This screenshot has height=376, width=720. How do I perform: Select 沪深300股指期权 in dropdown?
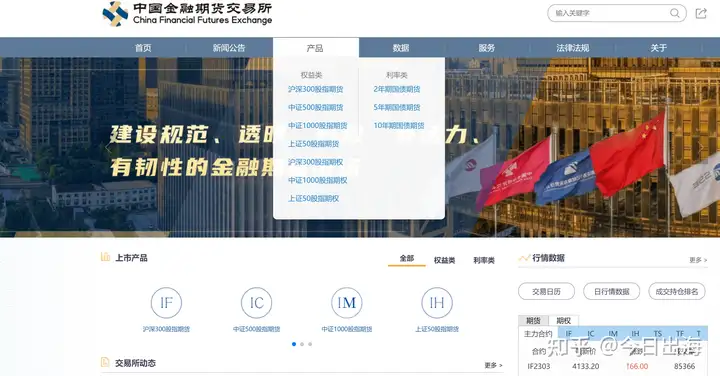pyautogui.click(x=315, y=162)
